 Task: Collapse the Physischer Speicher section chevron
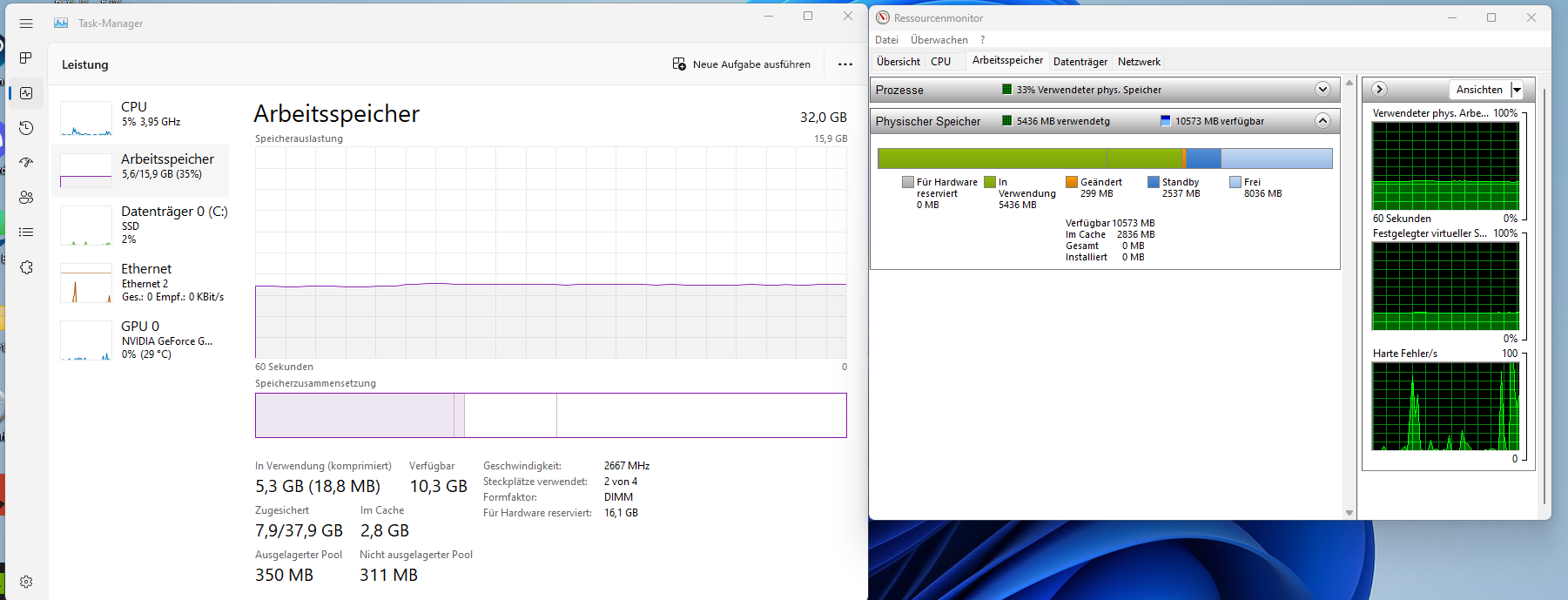point(1322,121)
